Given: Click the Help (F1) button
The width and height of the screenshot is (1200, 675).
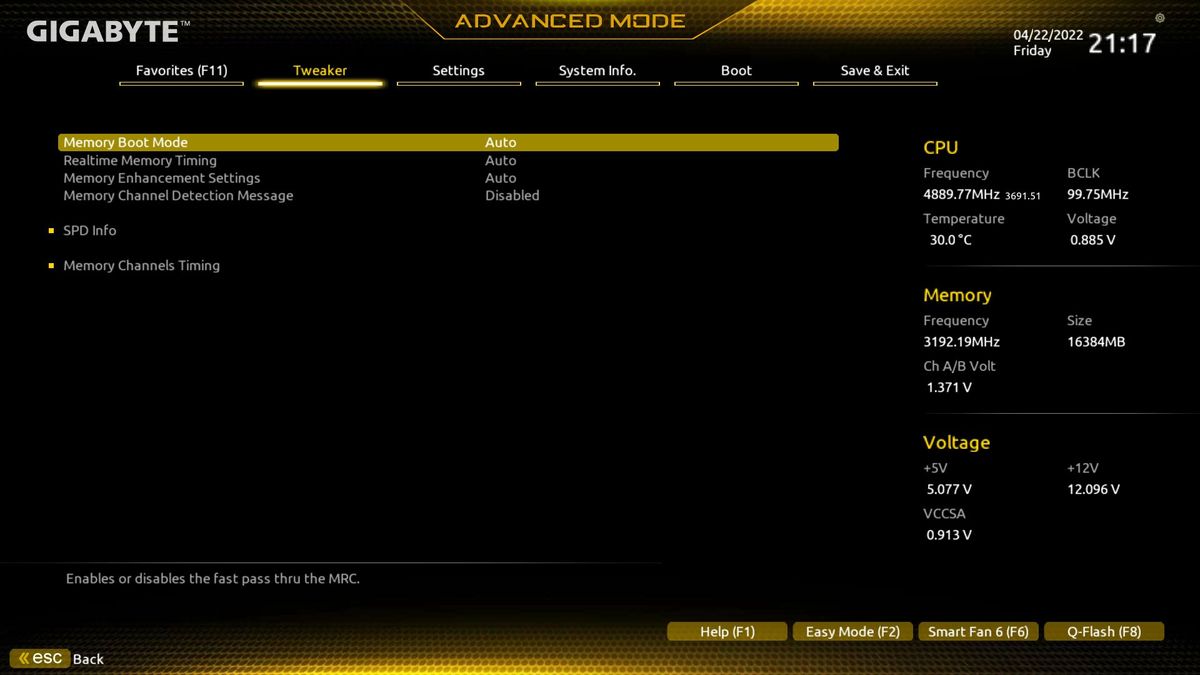Looking at the screenshot, I should [727, 631].
